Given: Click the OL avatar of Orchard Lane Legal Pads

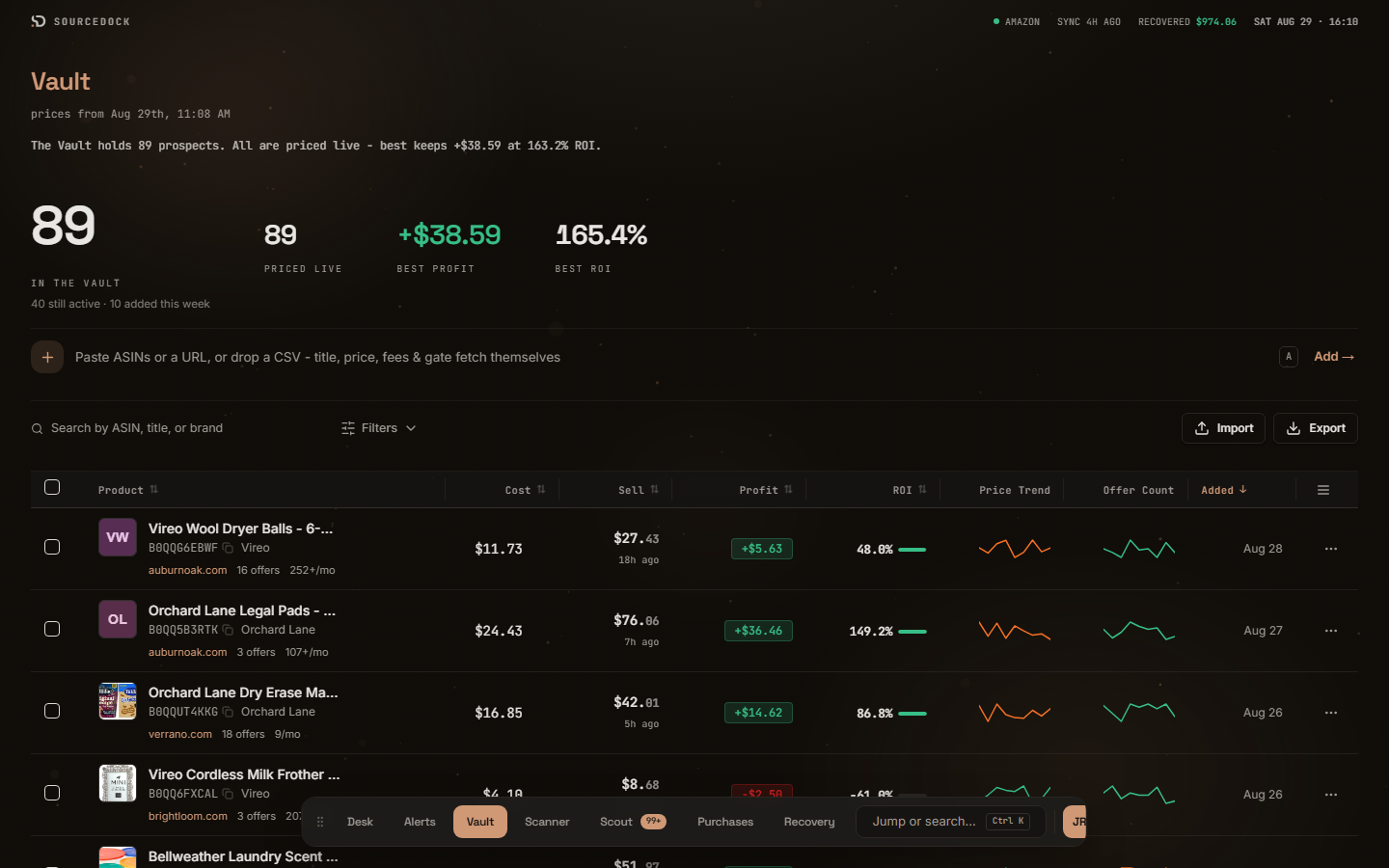Looking at the screenshot, I should (x=118, y=619).
